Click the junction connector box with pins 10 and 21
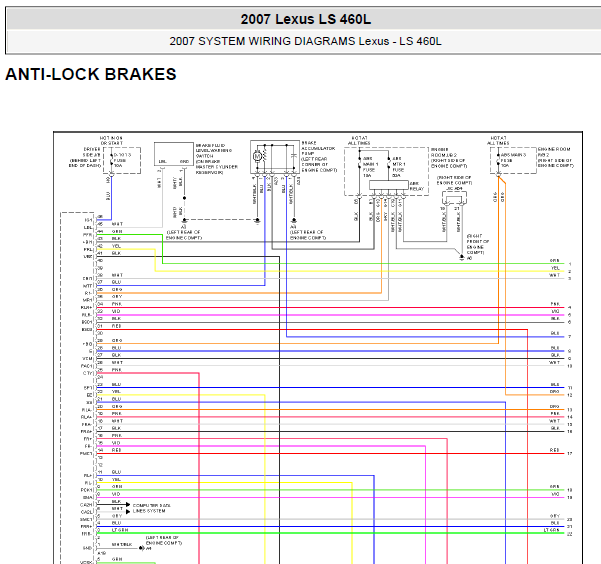Screen dimensions: 601x564 [x=454, y=199]
